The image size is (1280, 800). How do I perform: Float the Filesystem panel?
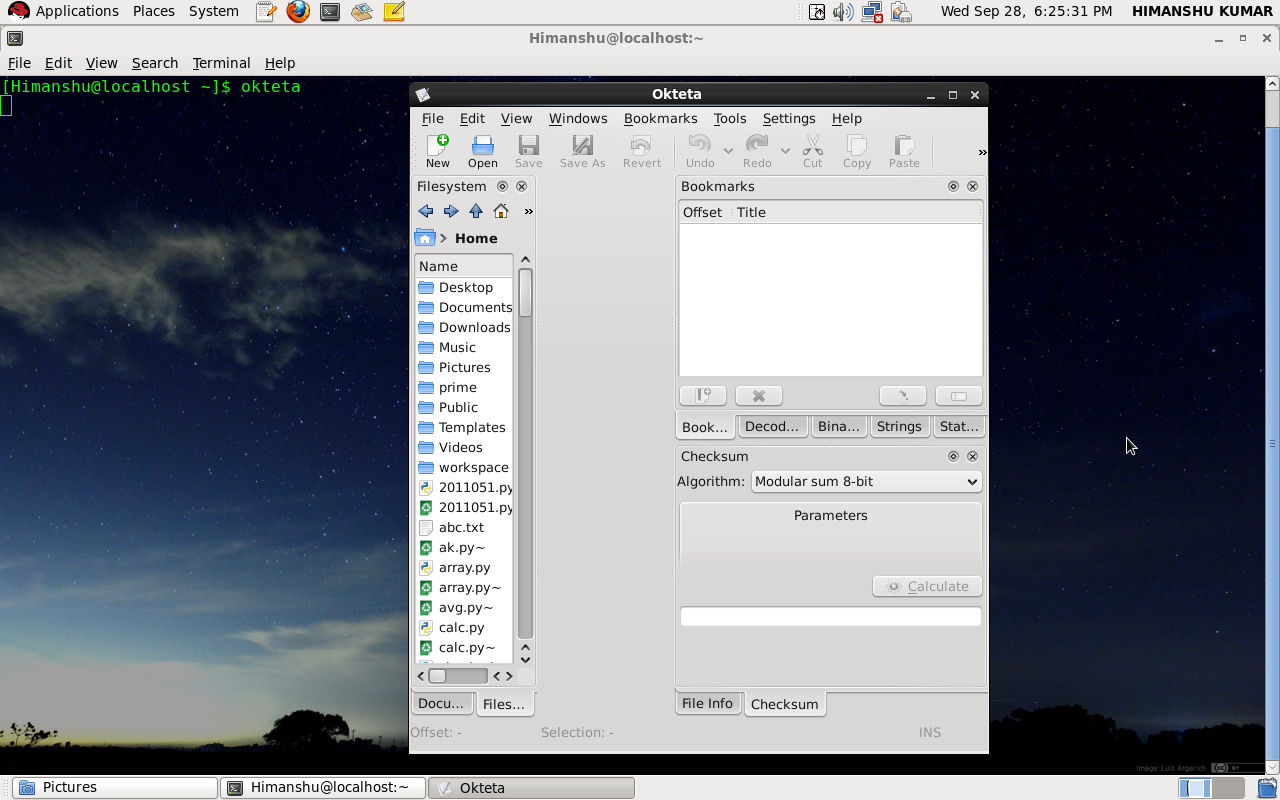tap(502, 186)
